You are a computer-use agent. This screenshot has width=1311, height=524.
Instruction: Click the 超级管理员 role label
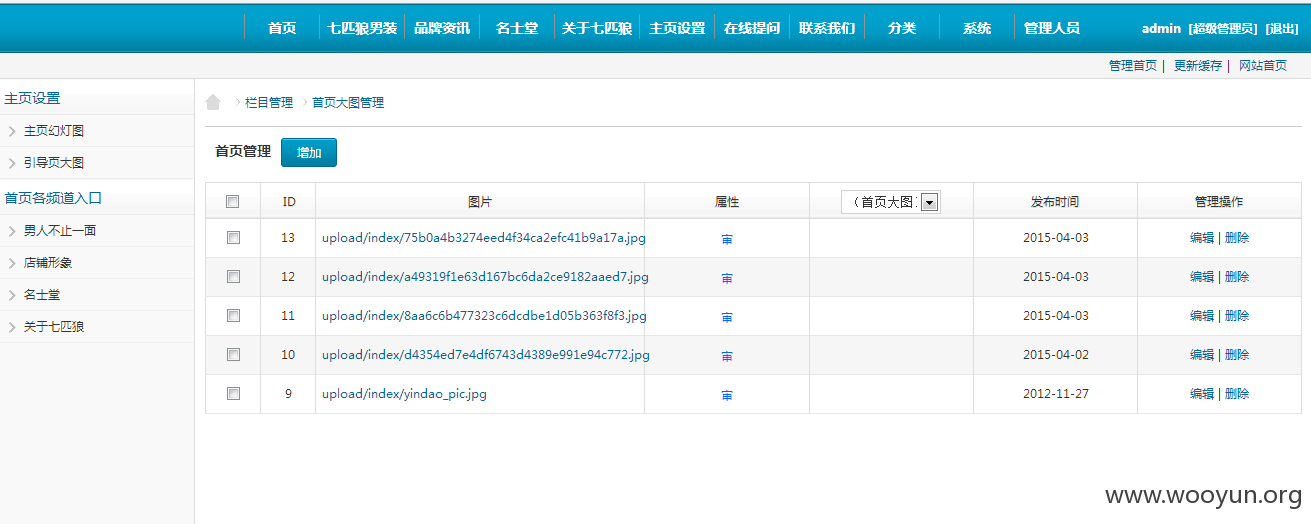1223,29
